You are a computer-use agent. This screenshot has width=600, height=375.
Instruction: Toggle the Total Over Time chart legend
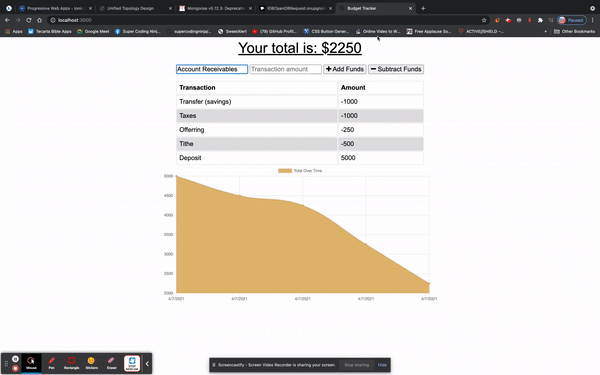pyautogui.click(x=300, y=171)
